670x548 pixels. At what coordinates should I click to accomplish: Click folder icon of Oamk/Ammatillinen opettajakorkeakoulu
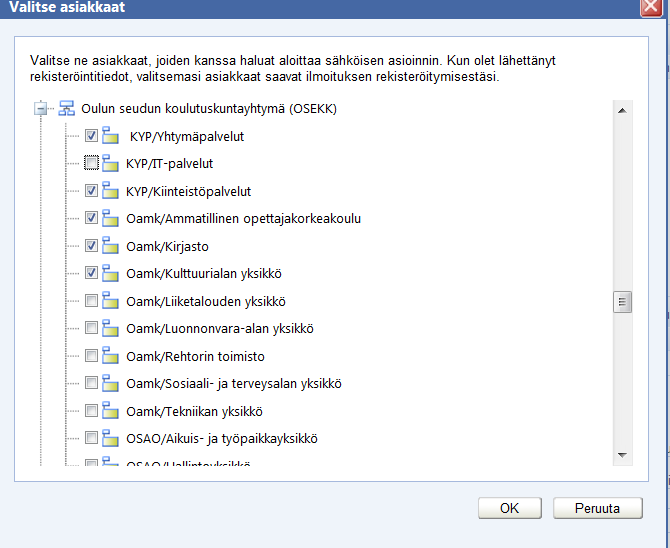pyautogui.click(x=110, y=218)
